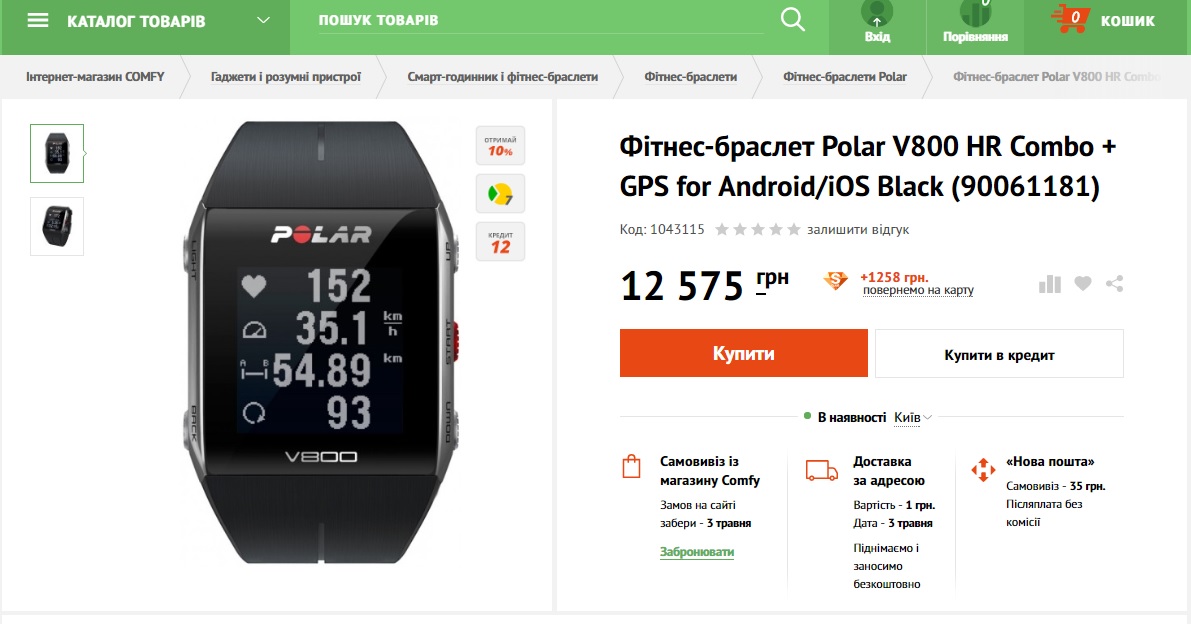Click the share icon near price
Image resolution: width=1191 pixels, height=624 pixels.
[1114, 284]
